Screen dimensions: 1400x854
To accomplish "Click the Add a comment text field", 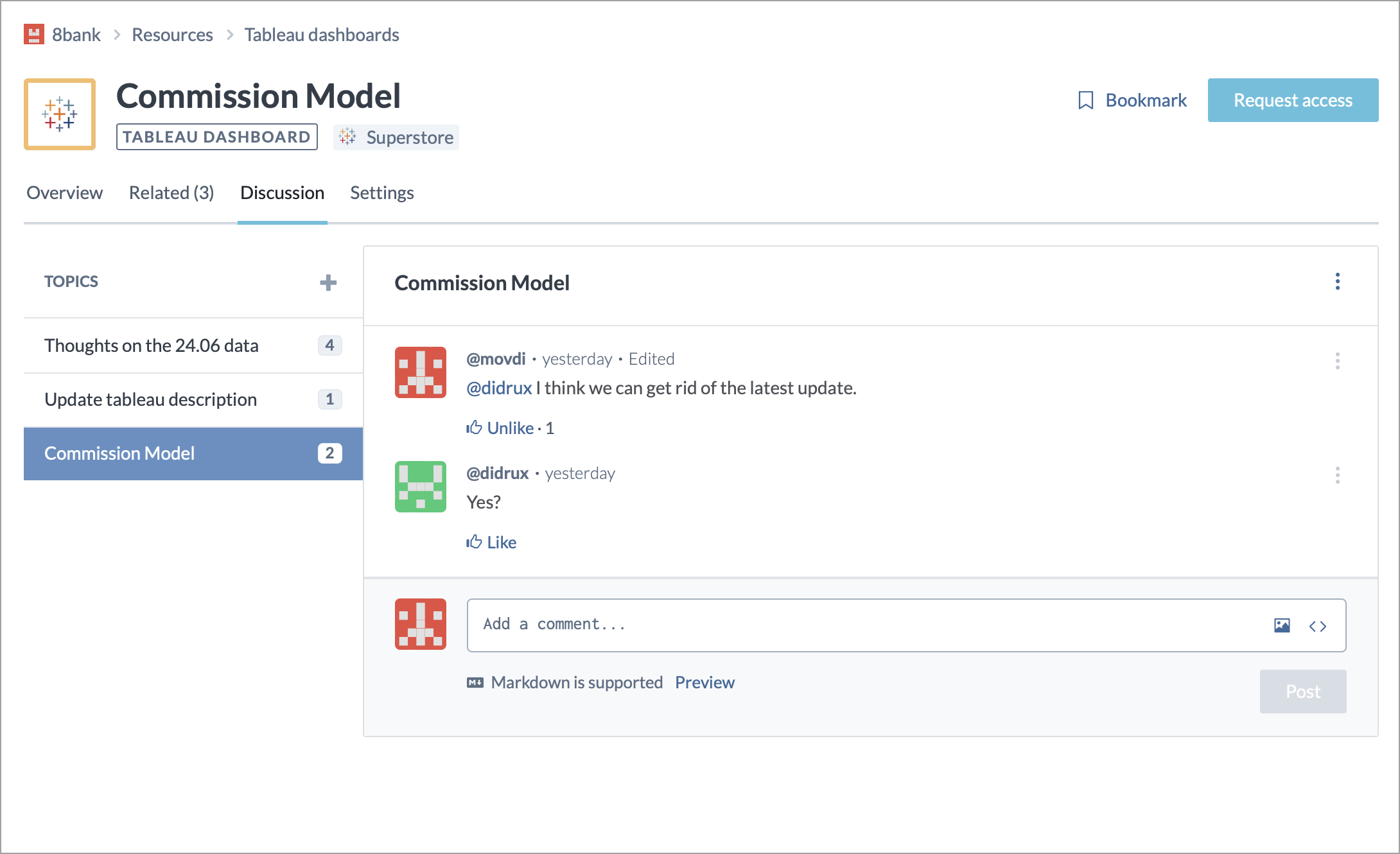I will coord(867,625).
